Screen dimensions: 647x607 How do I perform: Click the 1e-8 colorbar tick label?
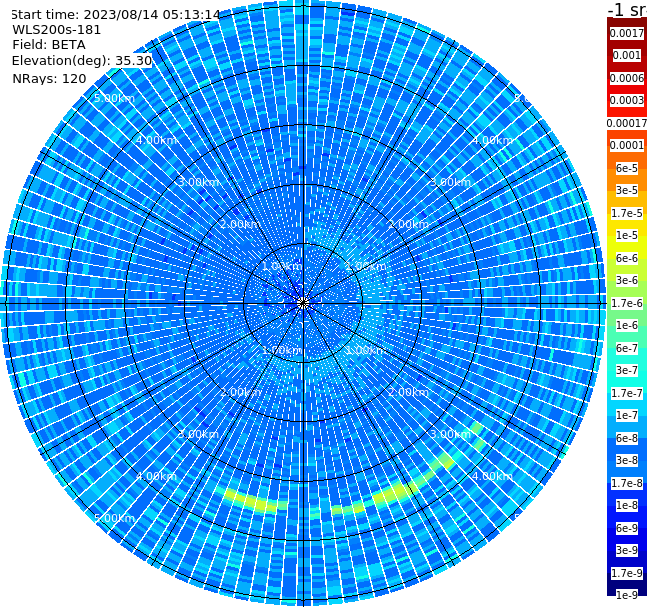[x=627, y=505]
